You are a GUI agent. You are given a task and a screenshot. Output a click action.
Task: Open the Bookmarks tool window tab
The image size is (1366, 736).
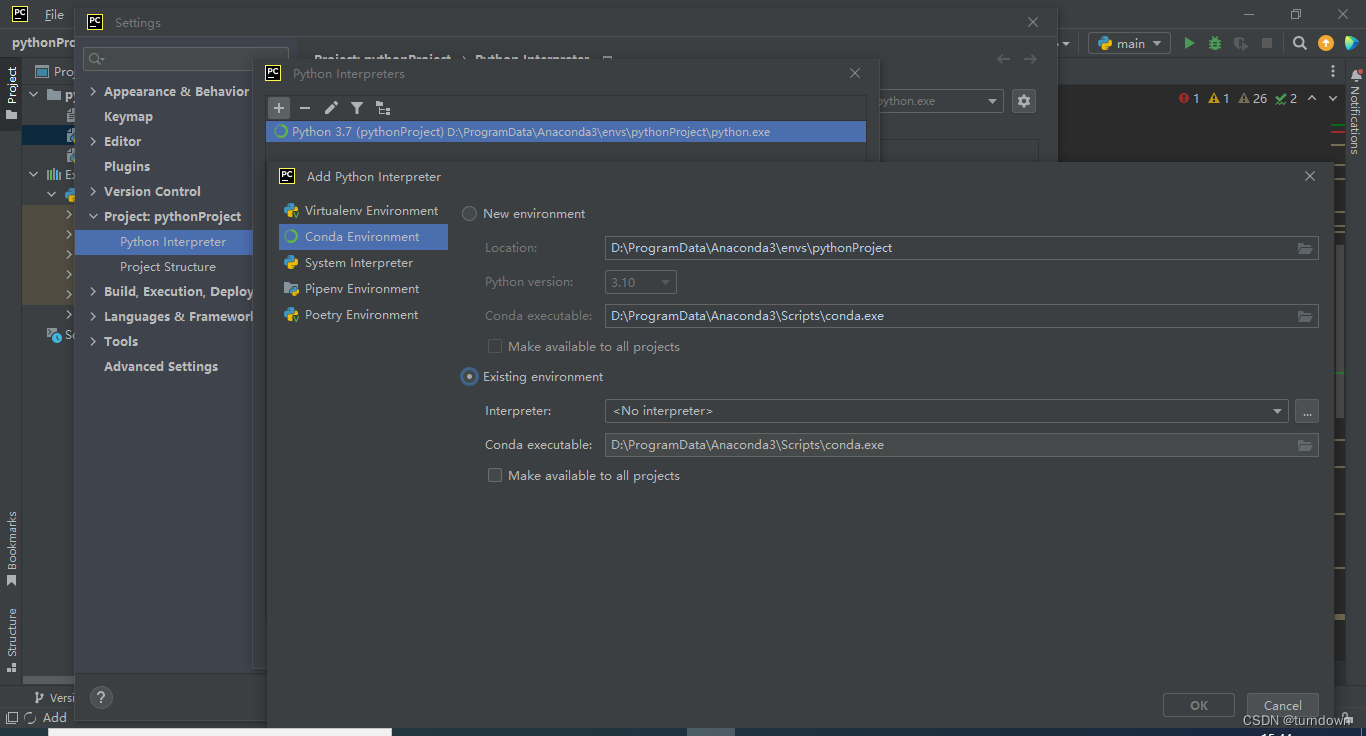pyautogui.click(x=12, y=548)
